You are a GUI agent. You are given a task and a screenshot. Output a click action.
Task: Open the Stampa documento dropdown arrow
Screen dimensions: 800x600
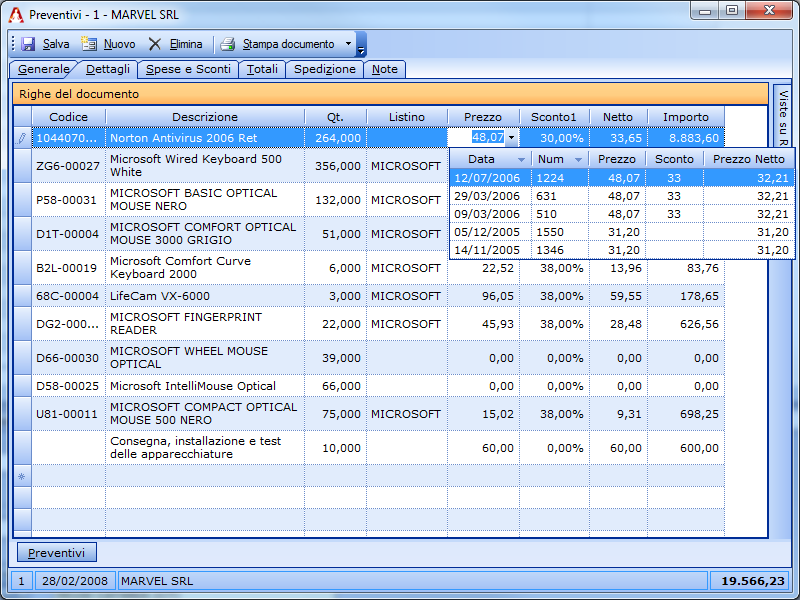coord(348,44)
